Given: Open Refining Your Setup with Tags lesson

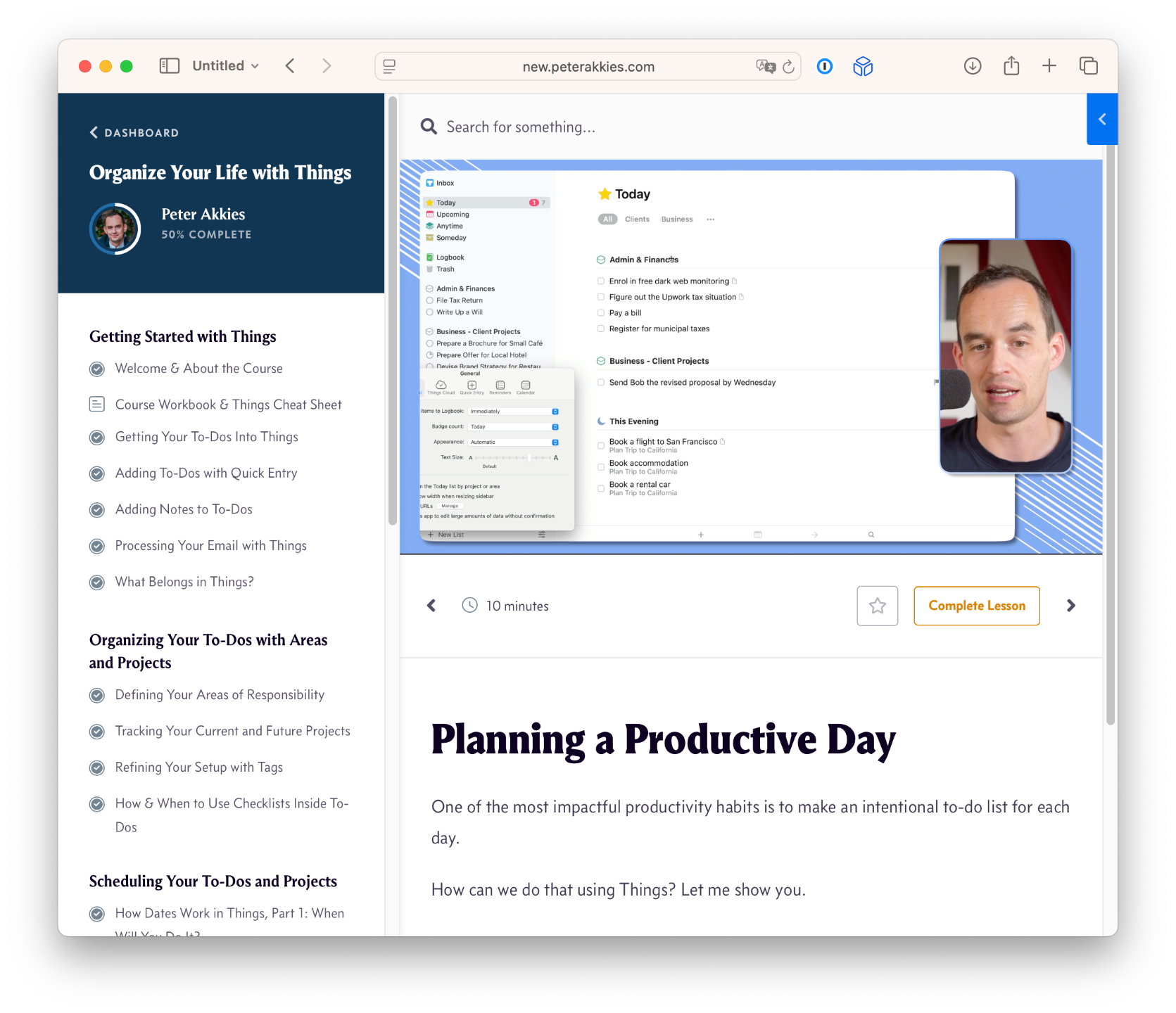Looking at the screenshot, I should point(199,767).
